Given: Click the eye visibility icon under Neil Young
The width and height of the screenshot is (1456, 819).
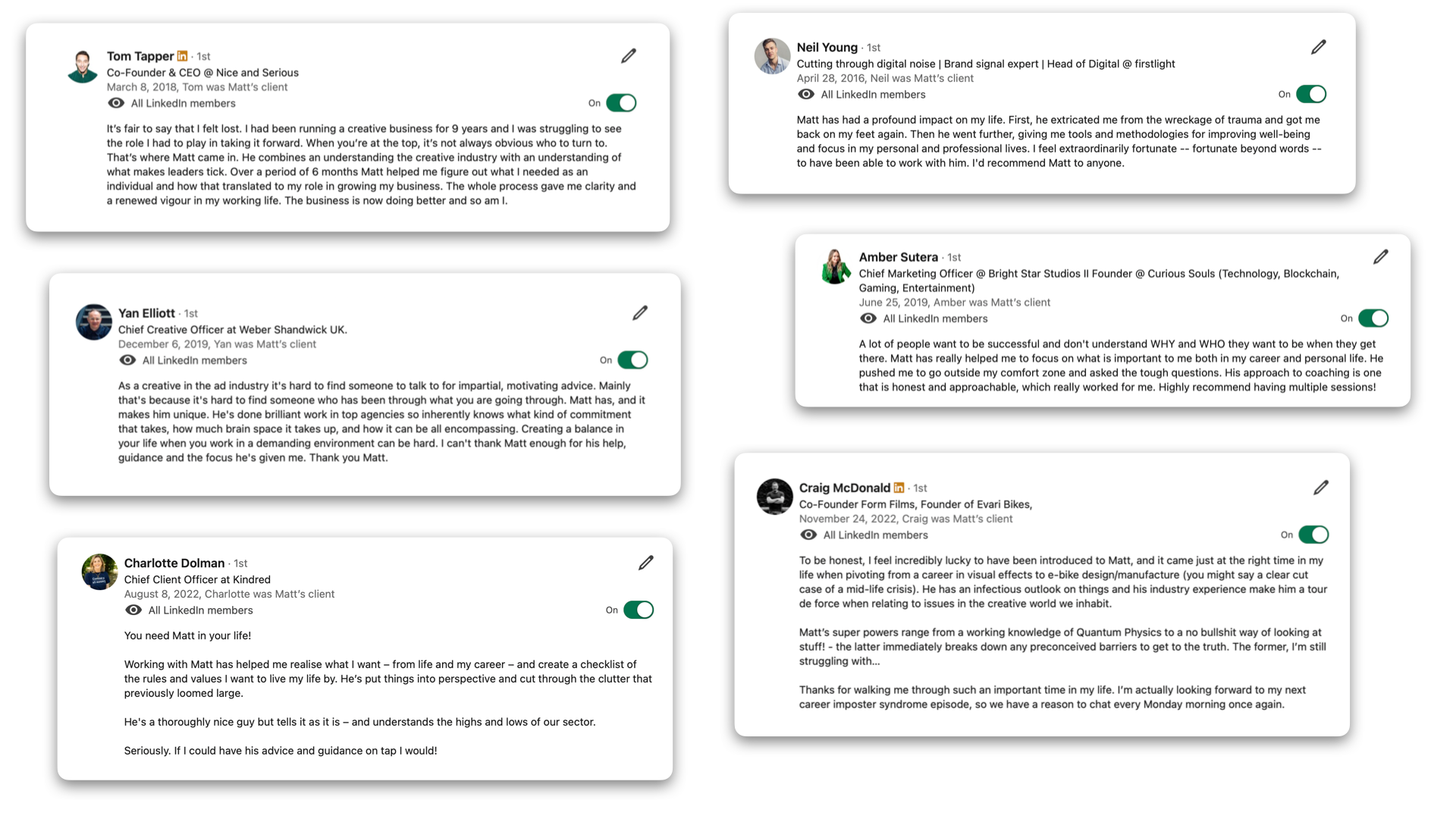Looking at the screenshot, I should coord(806,94).
